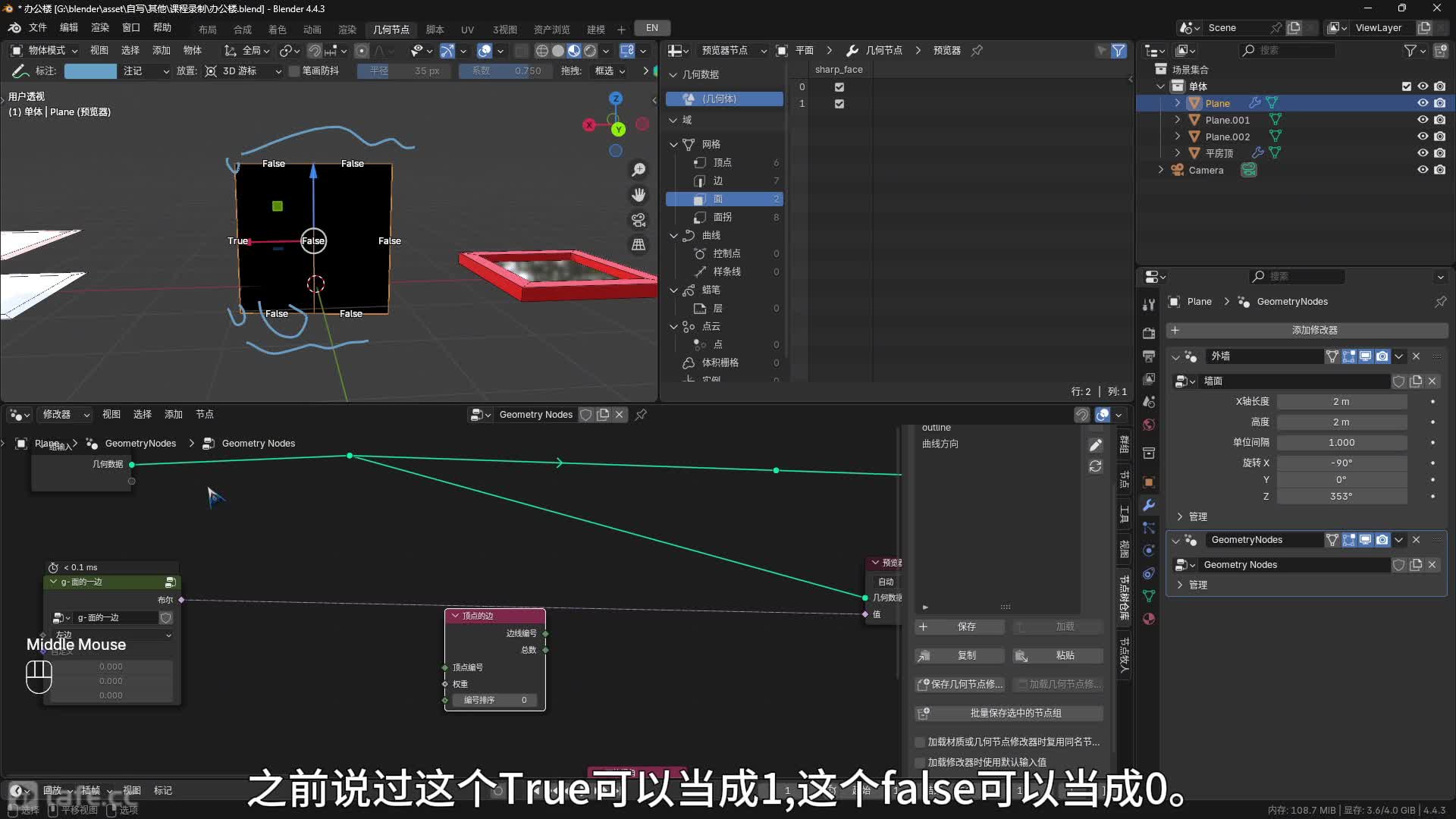
Task: Disable render camera icon for 平房顶
Action: click(1439, 153)
